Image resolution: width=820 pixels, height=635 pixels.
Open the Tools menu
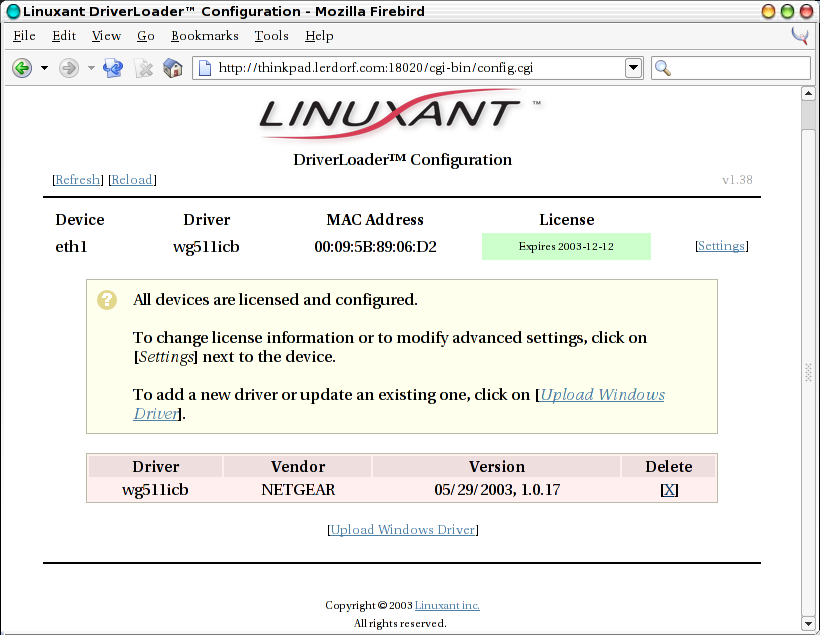[x=271, y=36]
